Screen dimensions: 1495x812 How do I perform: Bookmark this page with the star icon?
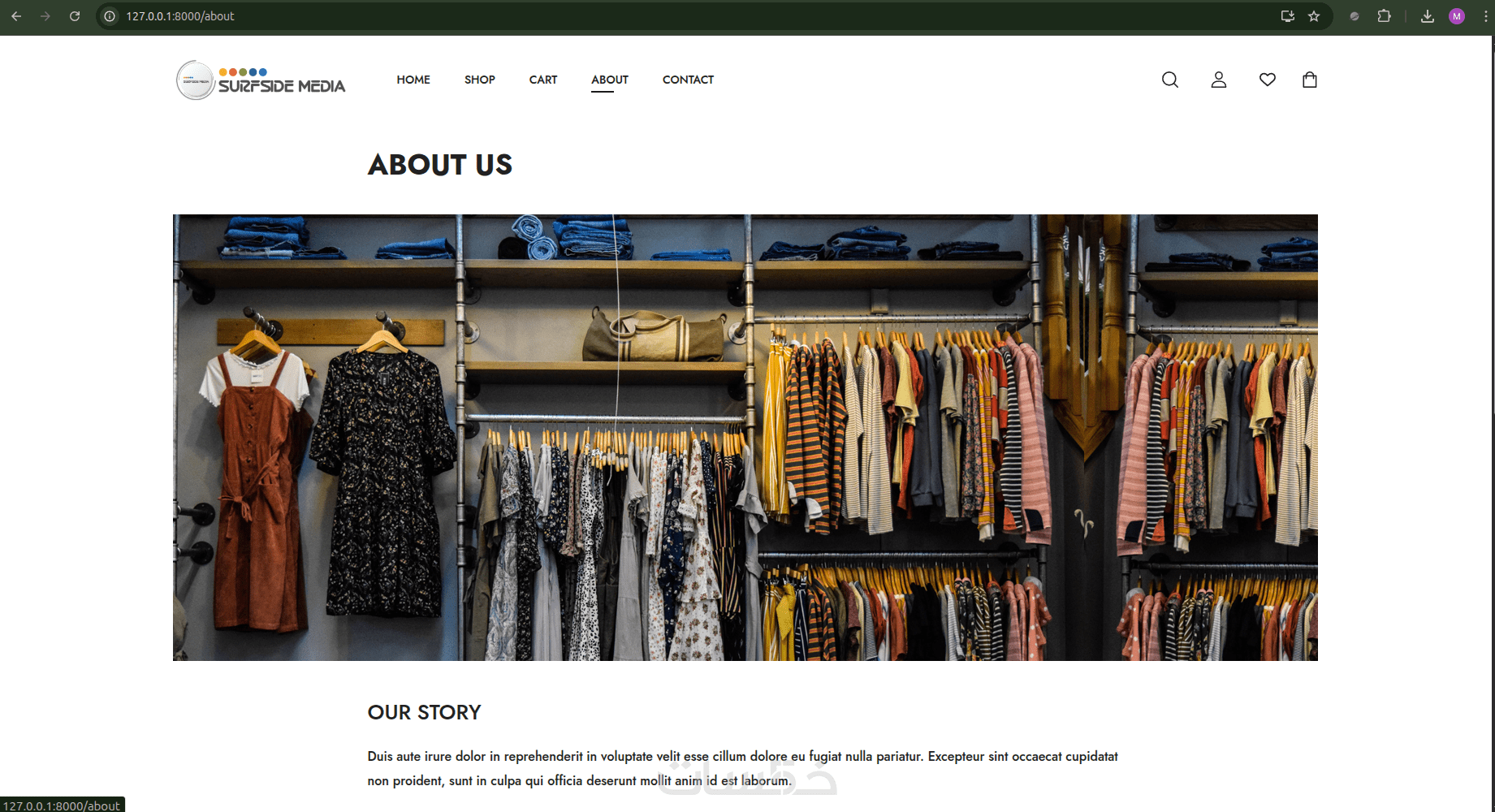pyautogui.click(x=1314, y=16)
